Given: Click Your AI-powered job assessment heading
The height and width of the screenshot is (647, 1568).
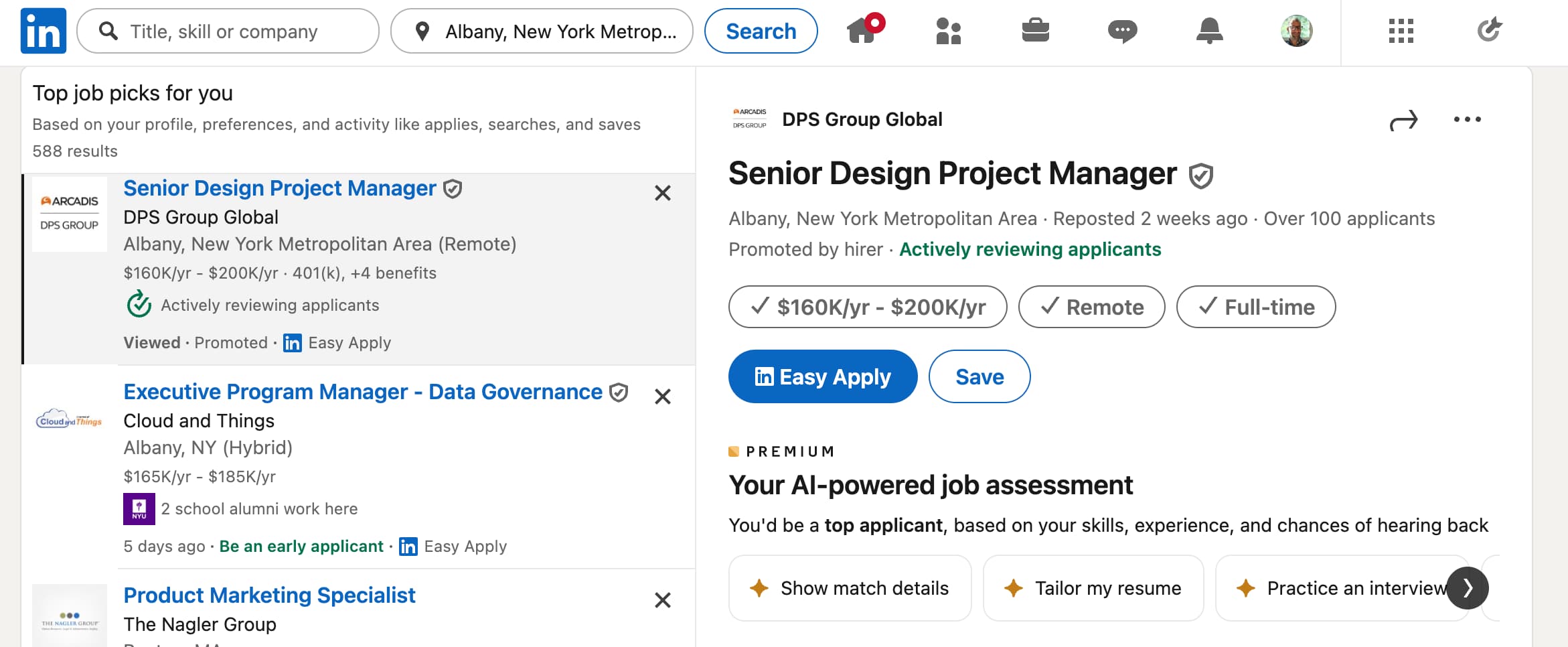Looking at the screenshot, I should [931, 485].
